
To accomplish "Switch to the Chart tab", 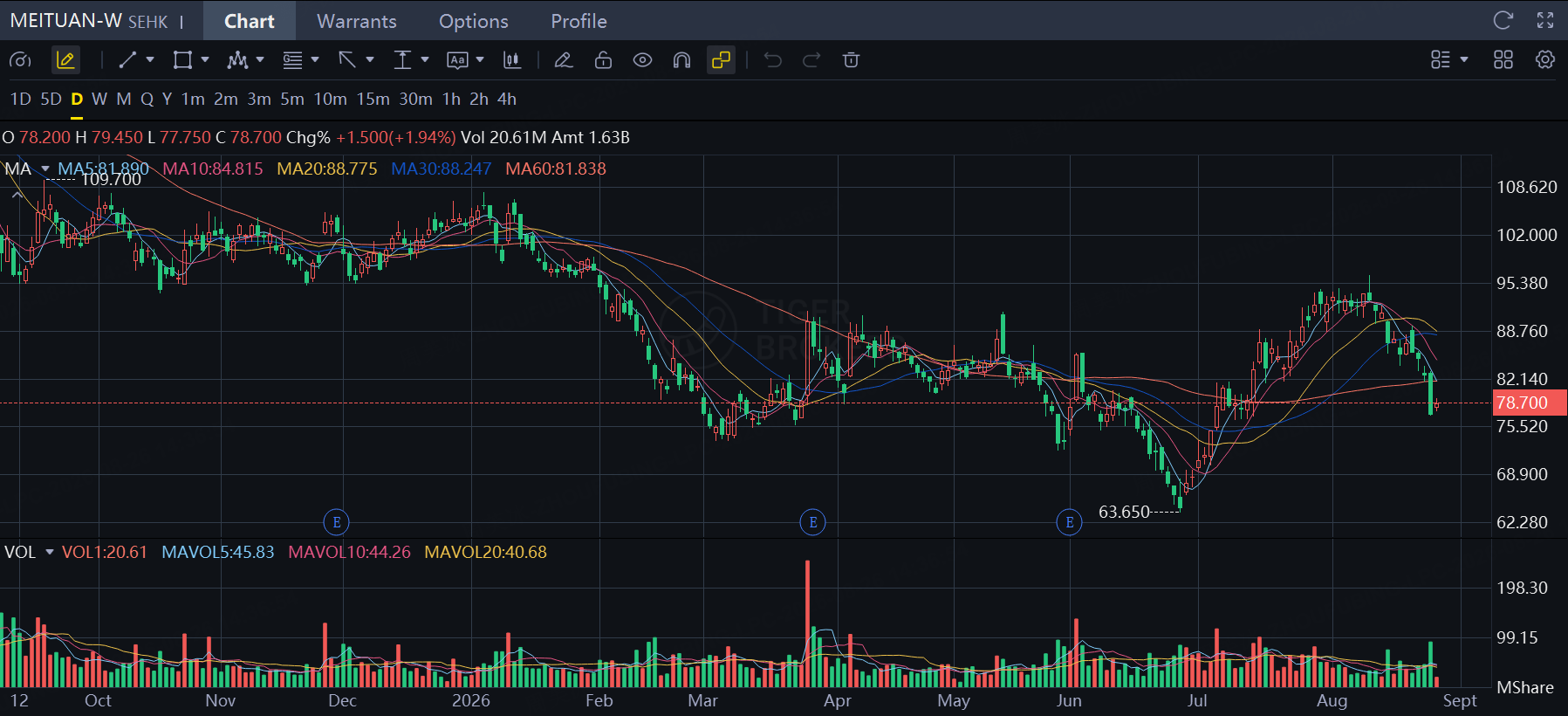I will point(250,21).
